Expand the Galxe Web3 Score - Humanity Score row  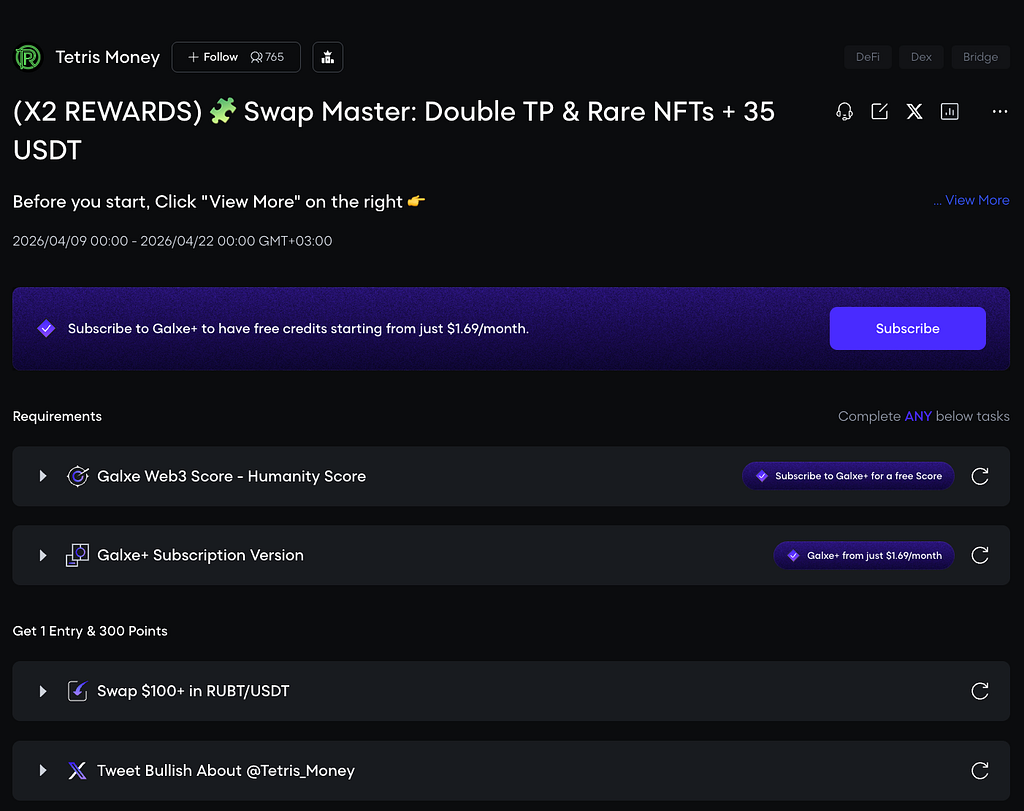tap(43, 476)
